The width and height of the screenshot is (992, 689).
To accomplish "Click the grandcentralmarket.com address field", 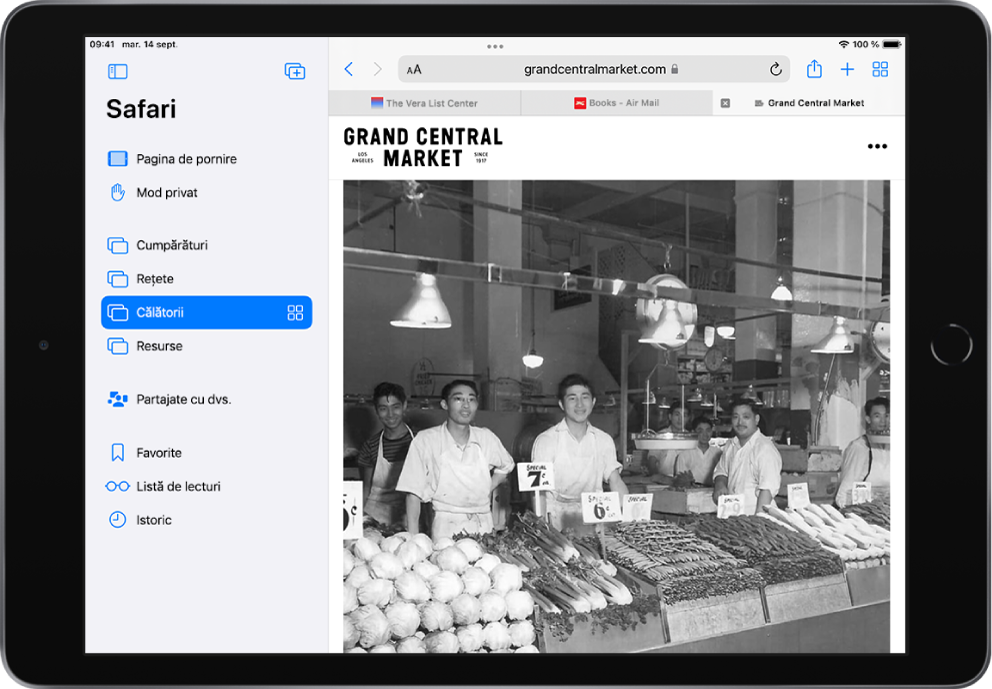I will [x=594, y=69].
